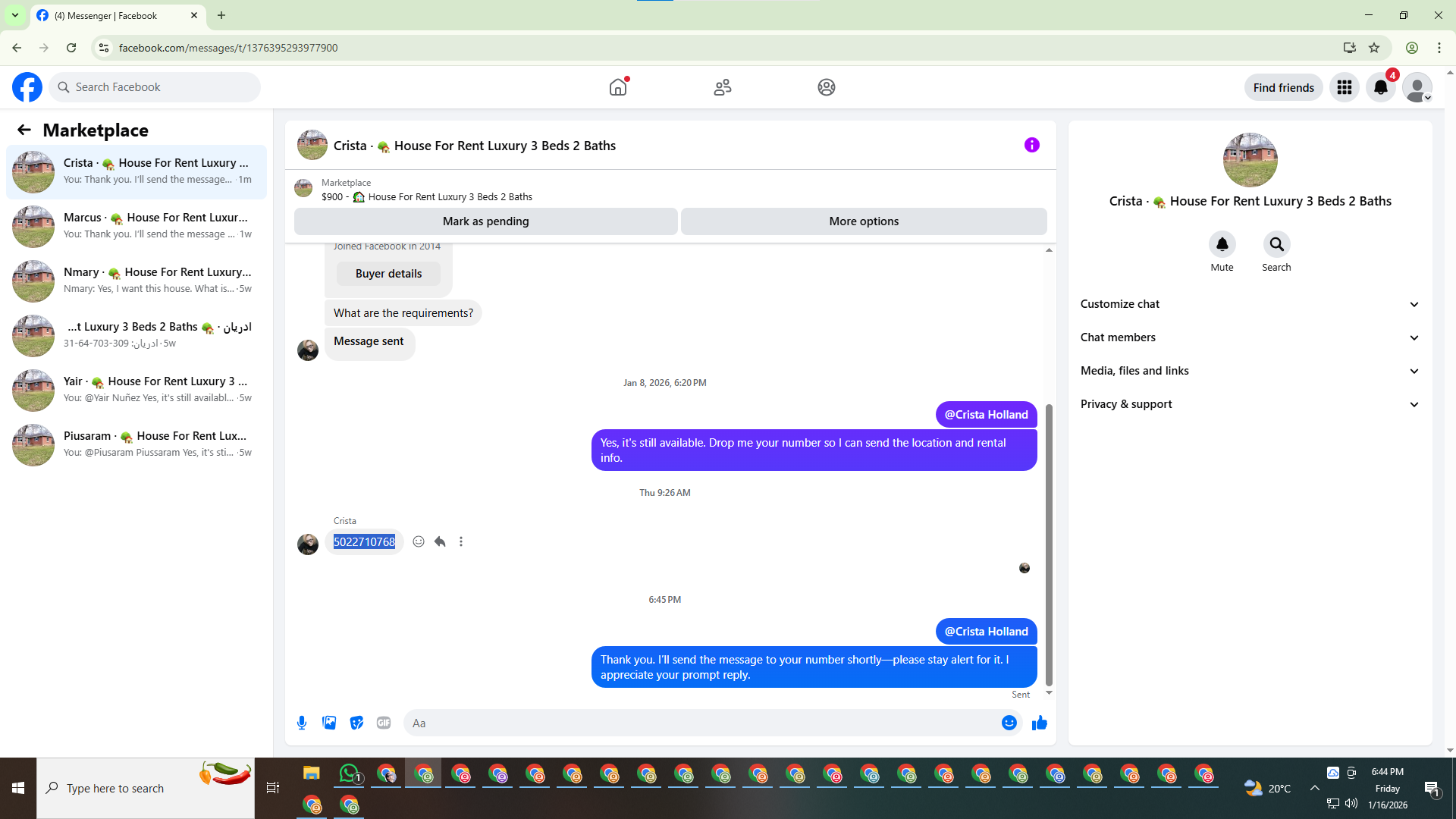The width and height of the screenshot is (1456, 819).
Task: Attach a photo with the image icon
Action: click(329, 723)
